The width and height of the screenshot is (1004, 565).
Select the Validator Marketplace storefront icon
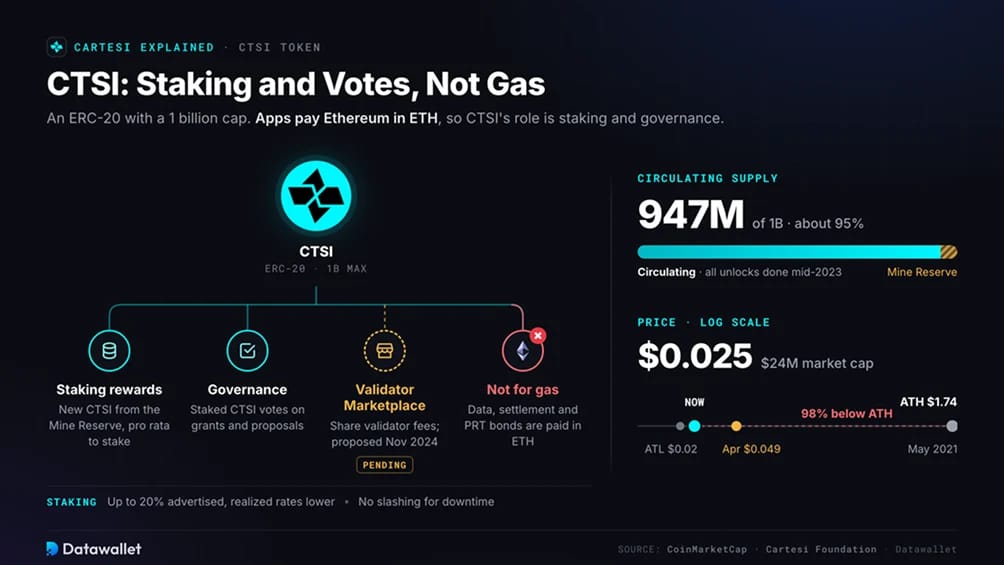385,350
